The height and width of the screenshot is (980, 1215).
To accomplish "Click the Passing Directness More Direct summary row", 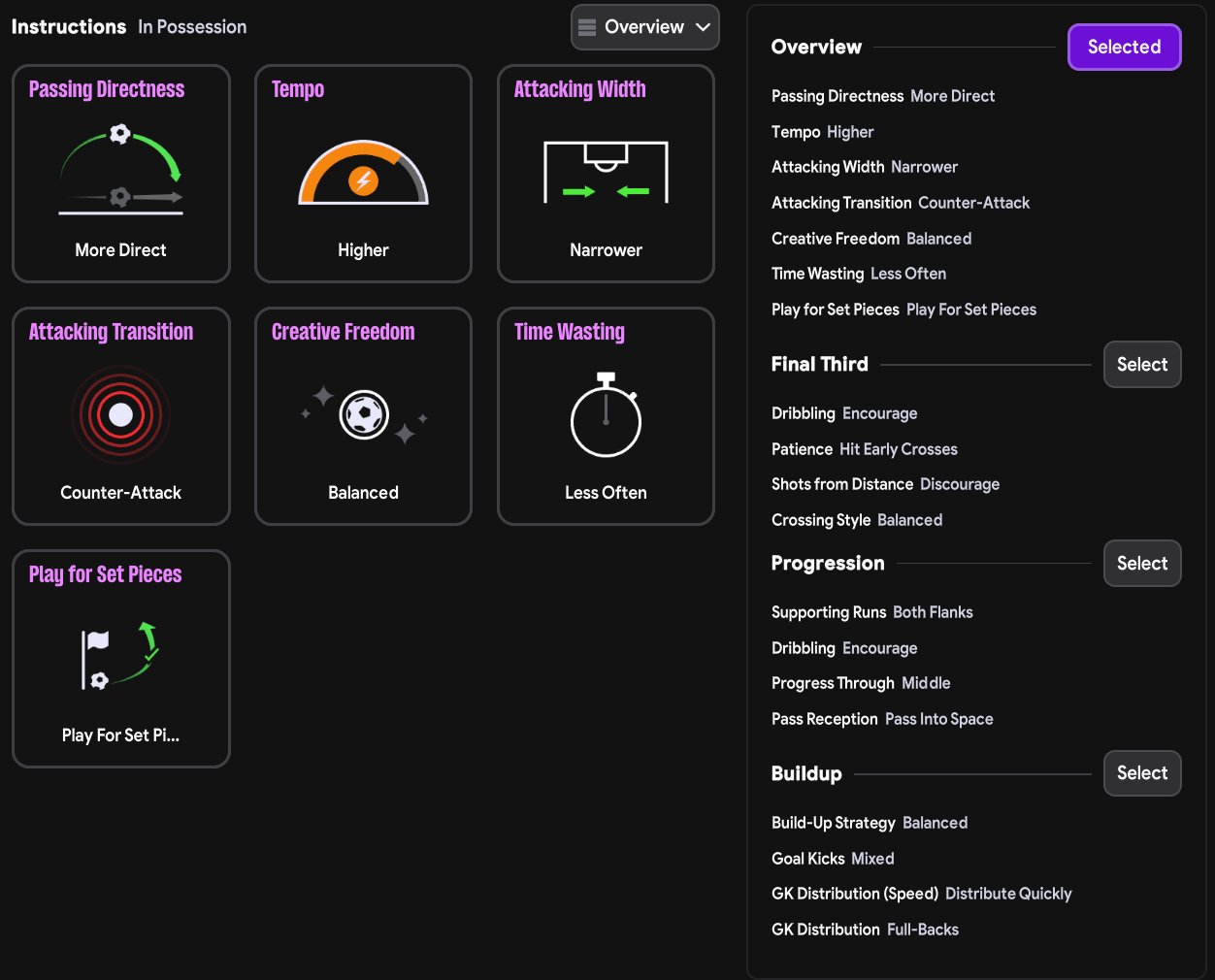I will (882, 96).
